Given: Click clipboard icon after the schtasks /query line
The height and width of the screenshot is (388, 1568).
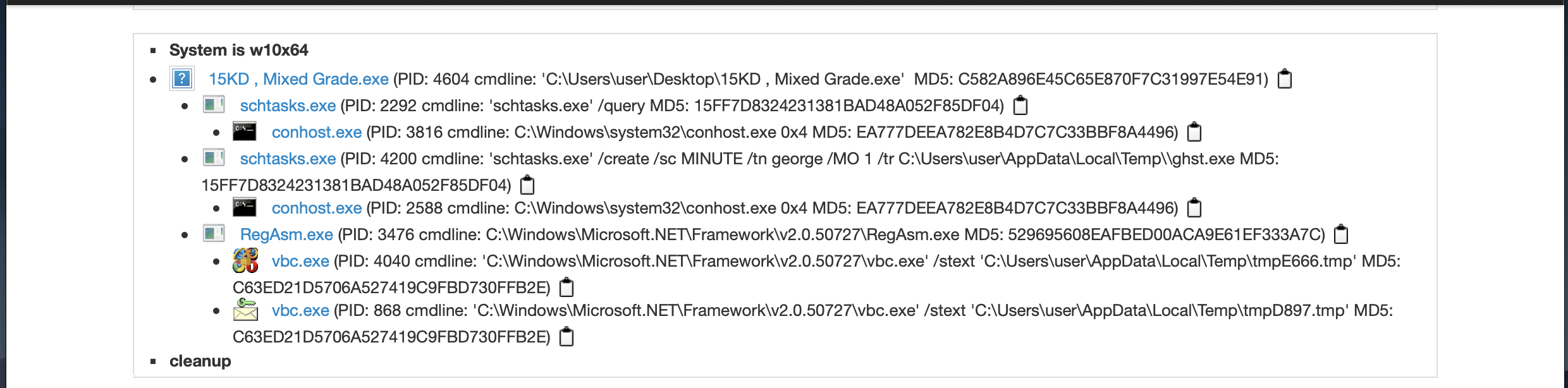Looking at the screenshot, I should 1020,106.
